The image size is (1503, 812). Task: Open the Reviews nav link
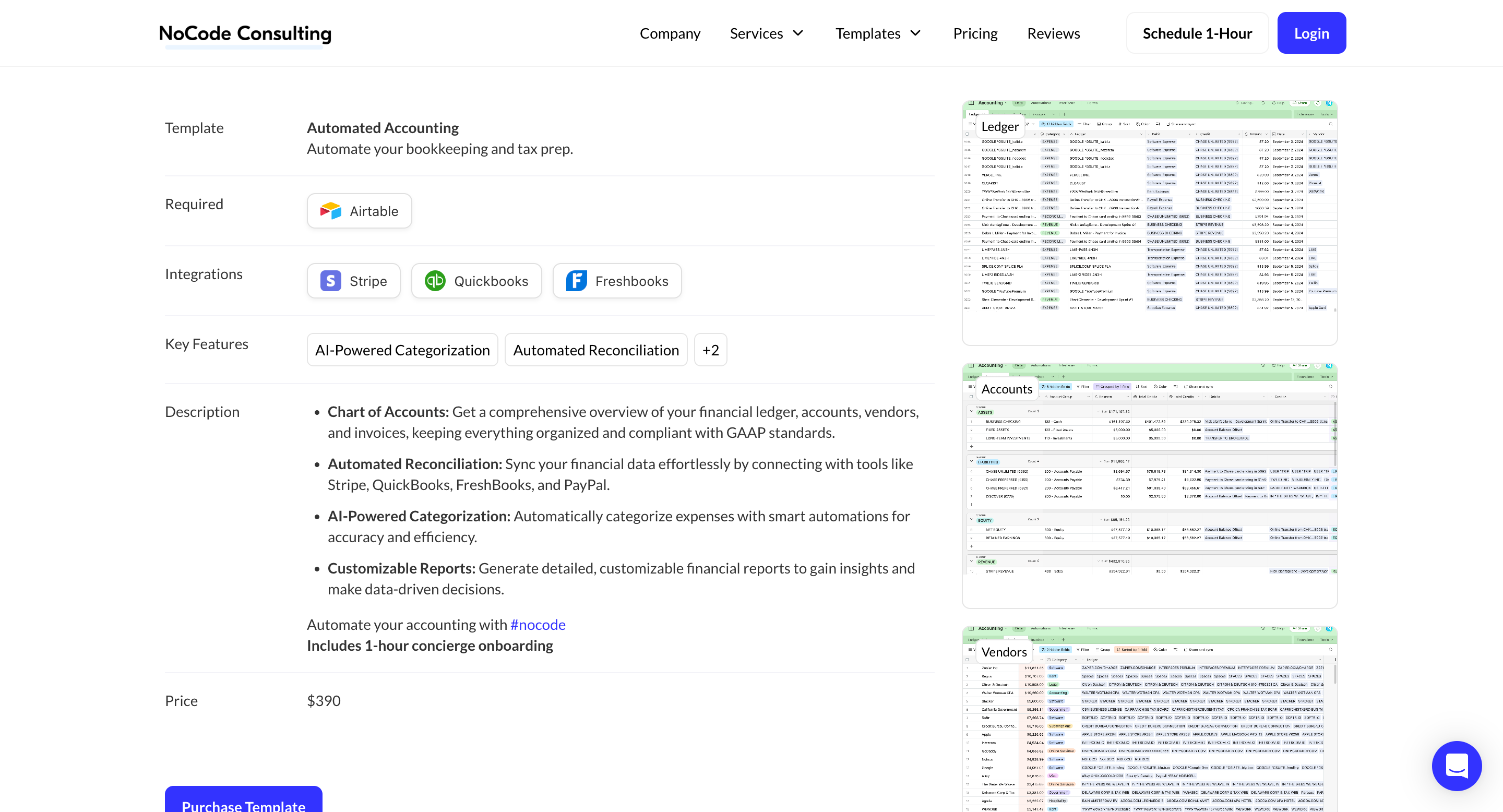coord(1053,34)
